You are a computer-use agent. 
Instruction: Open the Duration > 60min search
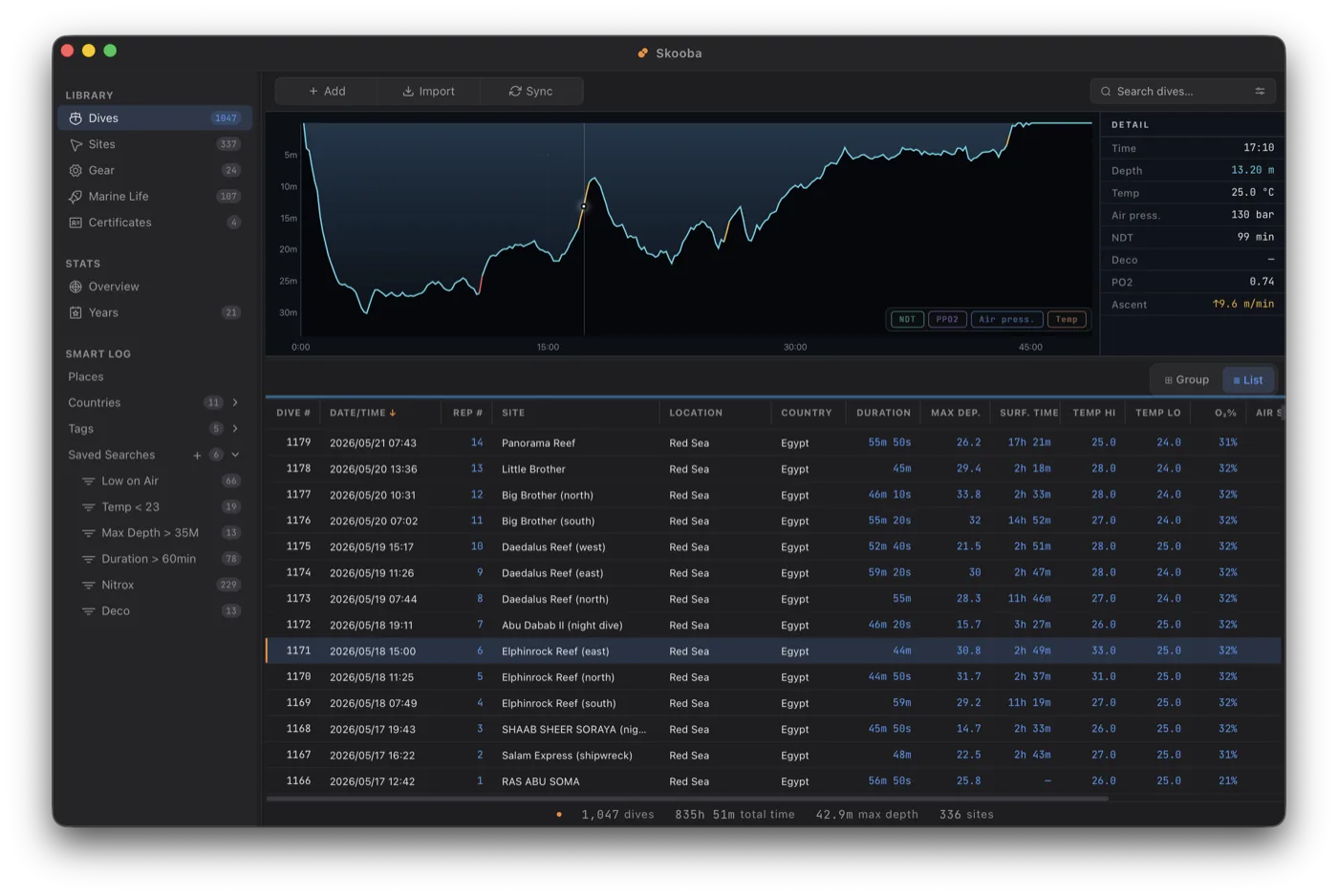(x=155, y=559)
